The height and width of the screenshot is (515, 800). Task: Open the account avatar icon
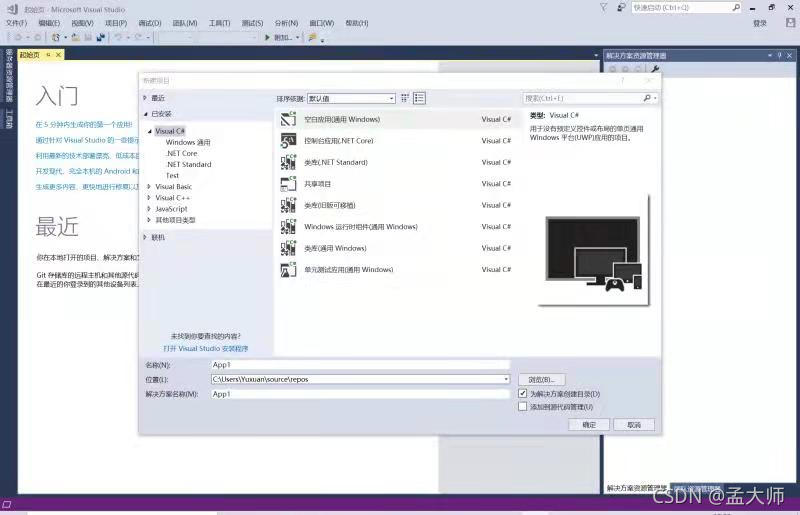click(790, 23)
